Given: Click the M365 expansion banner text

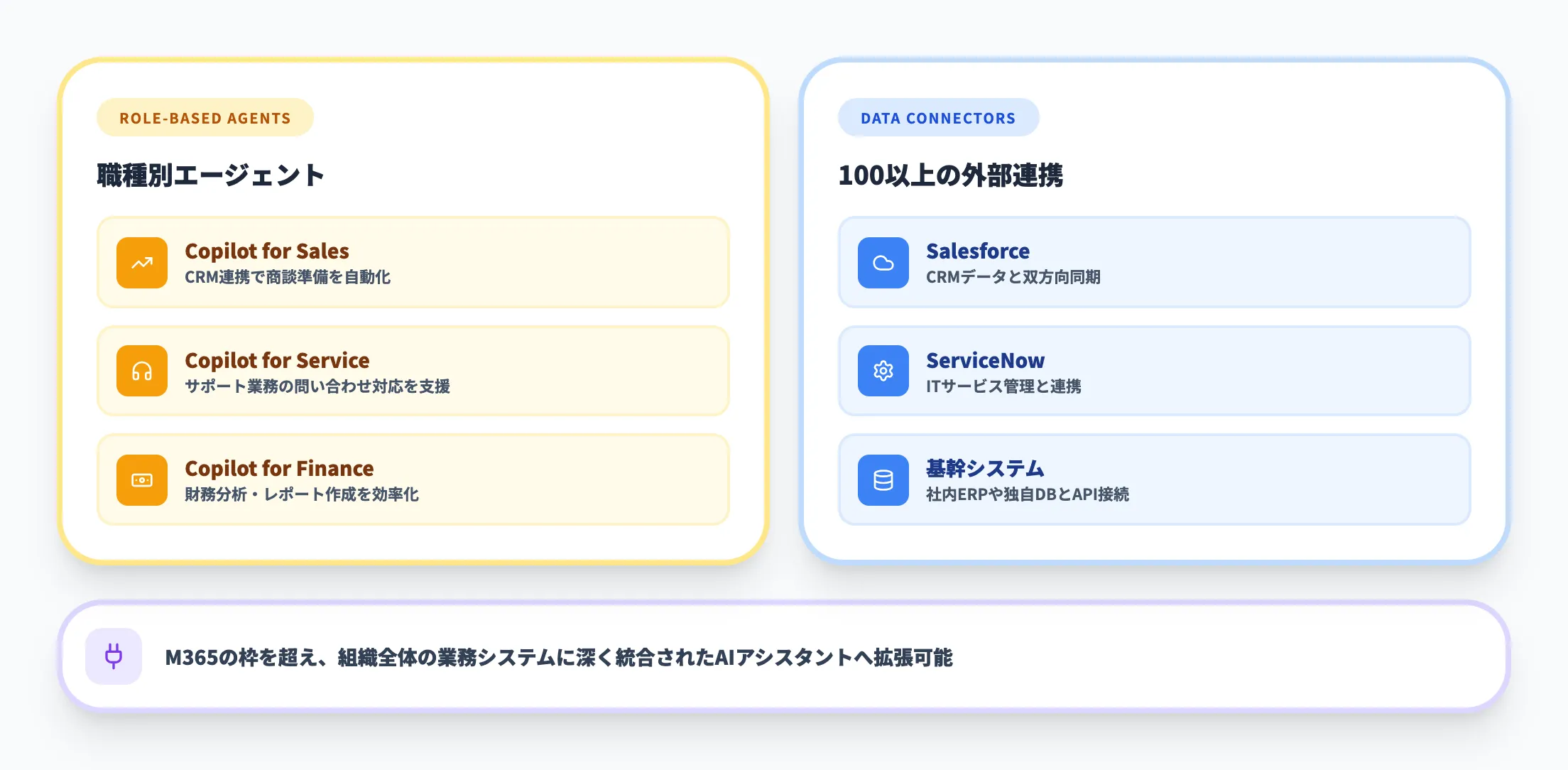Looking at the screenshot, I should (560, 658).
